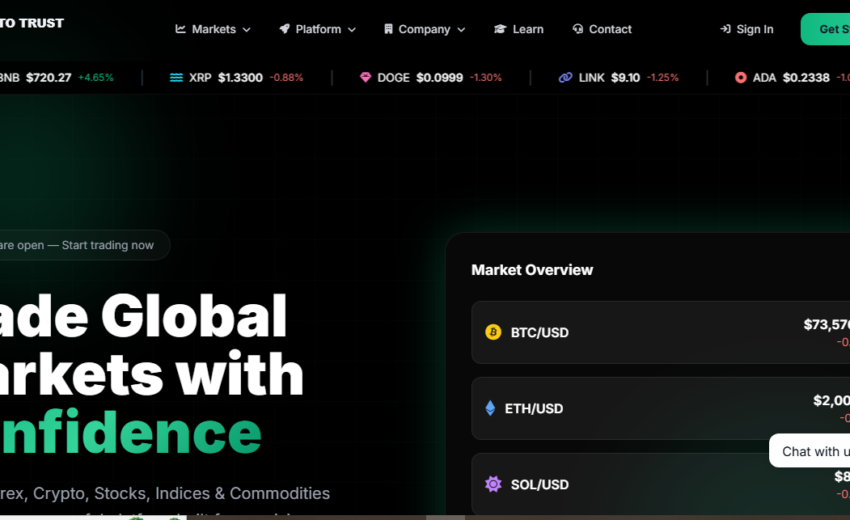Click the Markets chart icon
This screenshot has width=850, height=520.
tap(181, 29)
